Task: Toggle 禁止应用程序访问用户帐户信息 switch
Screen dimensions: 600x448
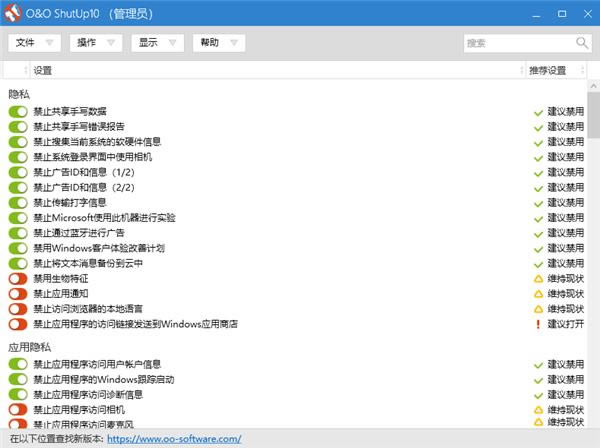Action: (18, 364)
